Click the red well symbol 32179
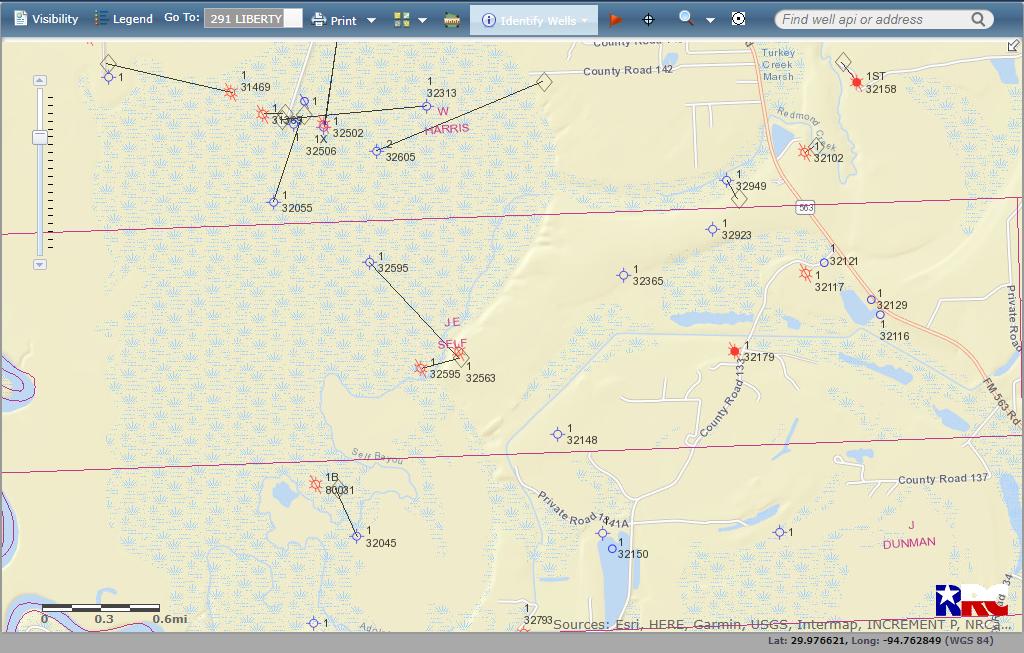Screen dimensions: 1024x653 click(735, 351)
